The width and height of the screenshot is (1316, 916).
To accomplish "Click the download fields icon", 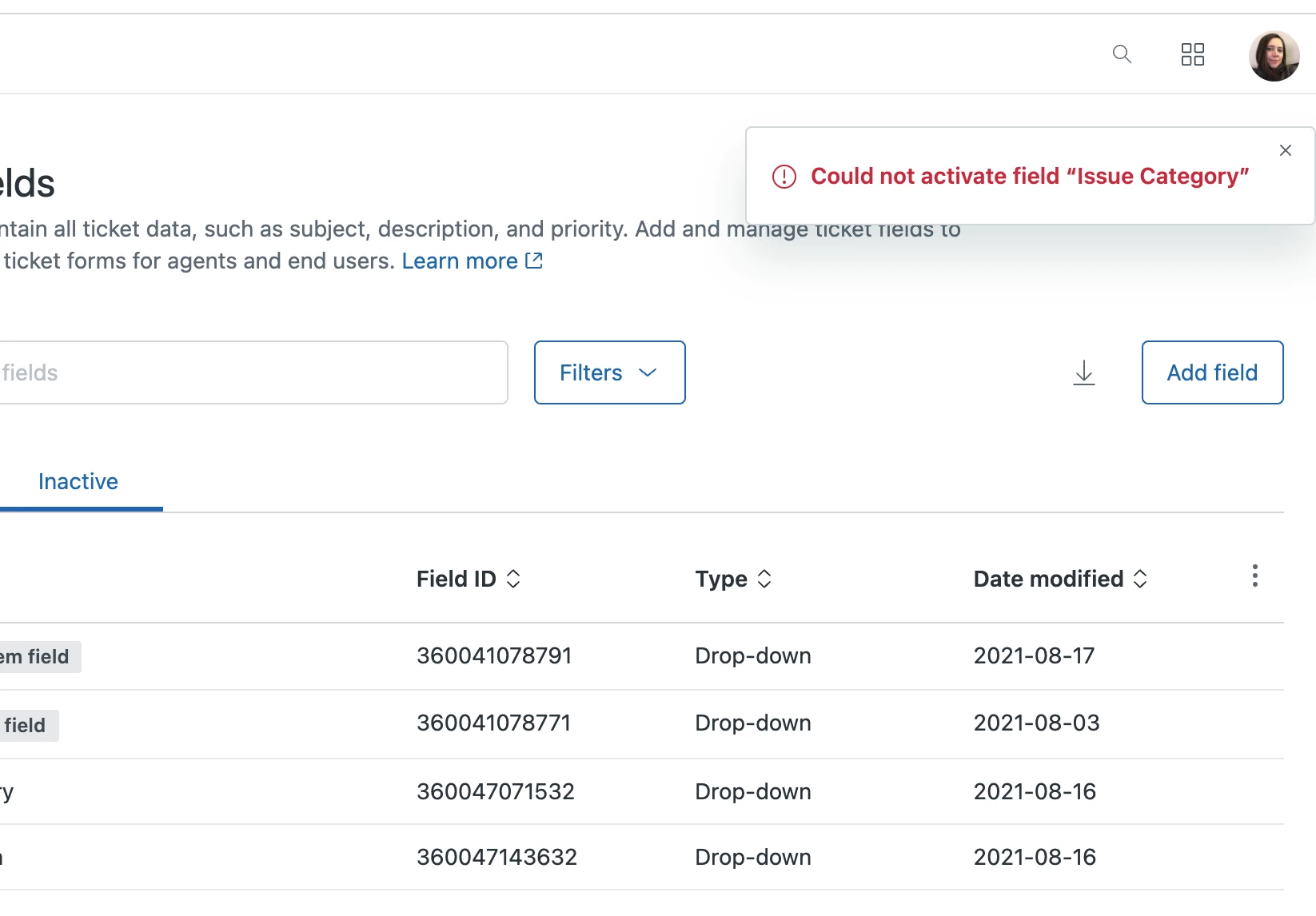I will [1083, 372].
